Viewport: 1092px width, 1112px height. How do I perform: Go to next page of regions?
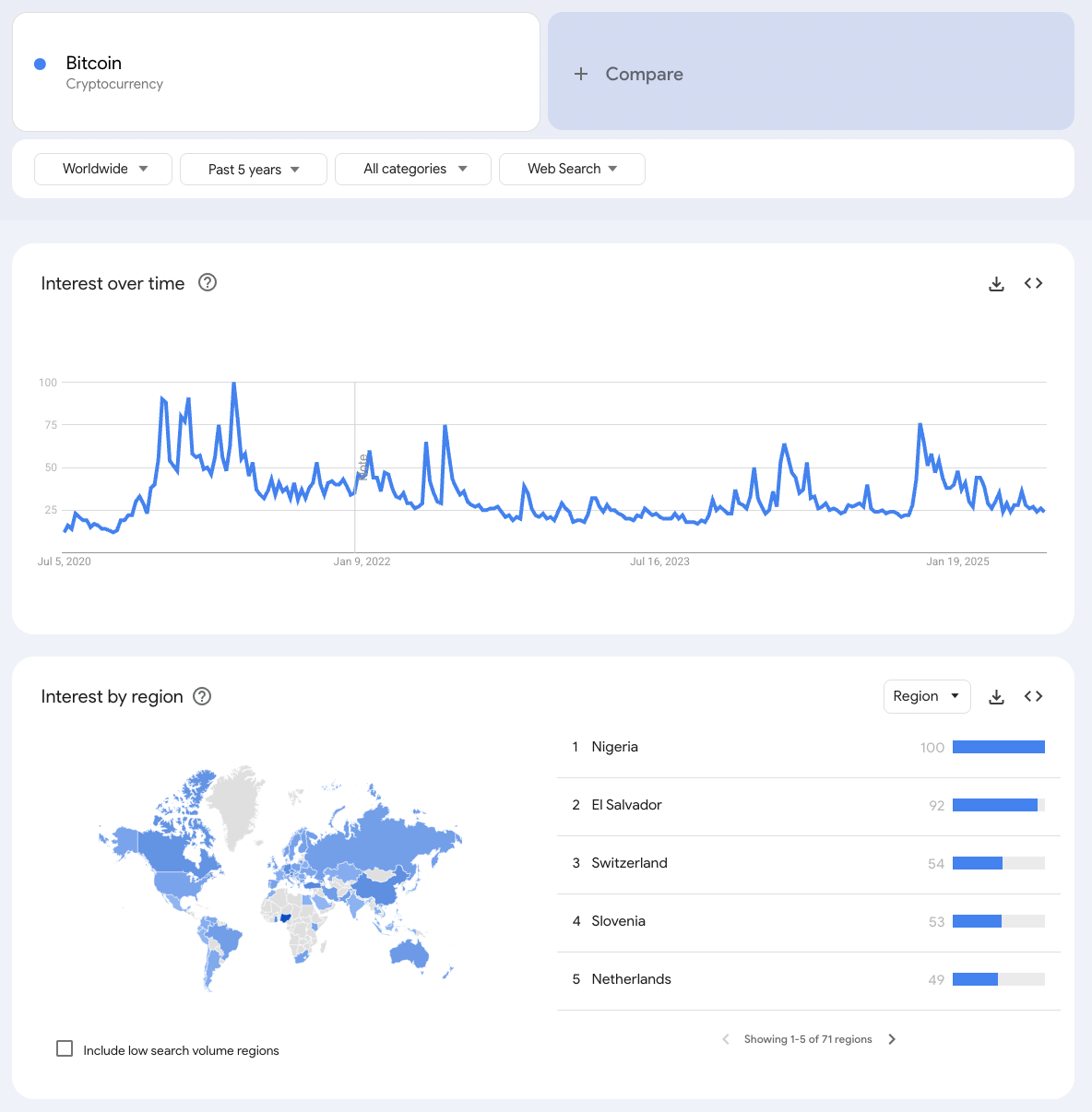892,1039
